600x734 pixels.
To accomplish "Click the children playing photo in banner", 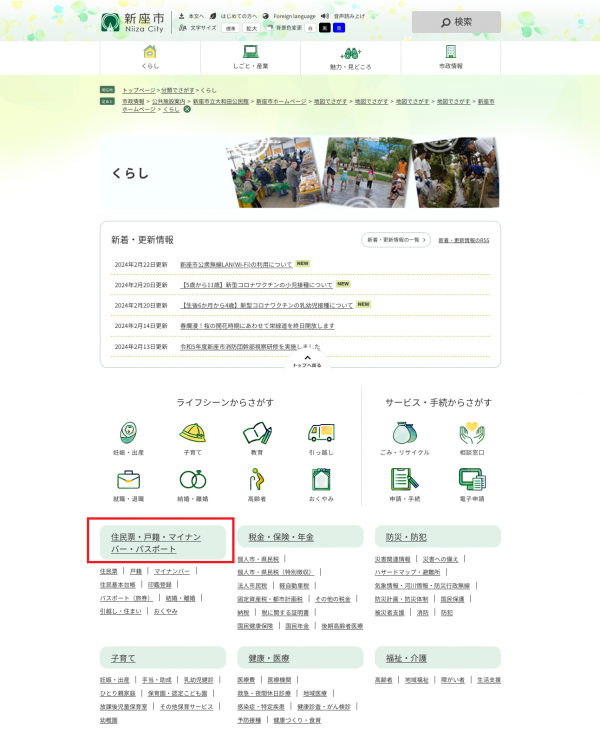I will coord(366,172).
